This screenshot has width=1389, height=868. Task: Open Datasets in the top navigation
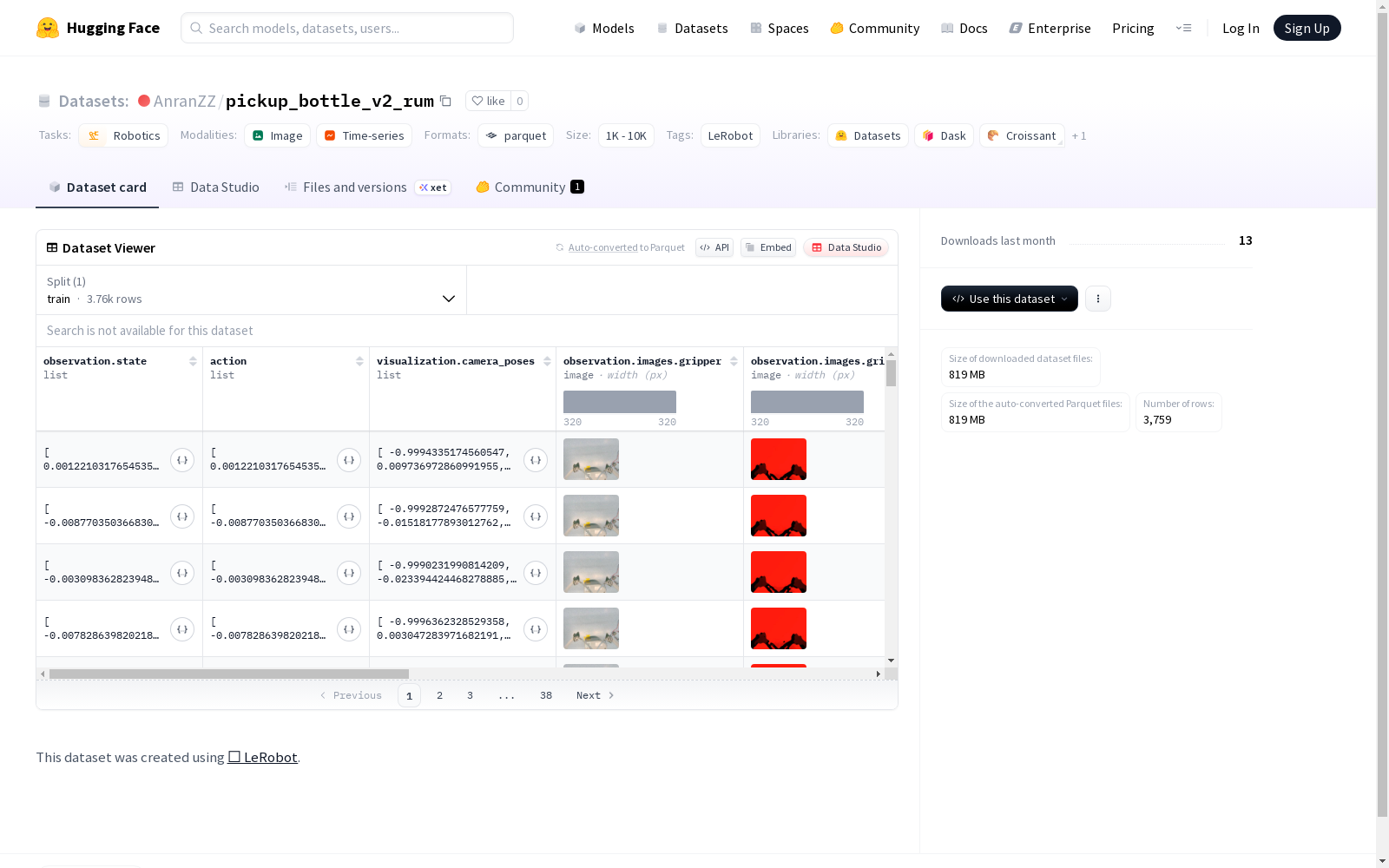tap(692, 28)
